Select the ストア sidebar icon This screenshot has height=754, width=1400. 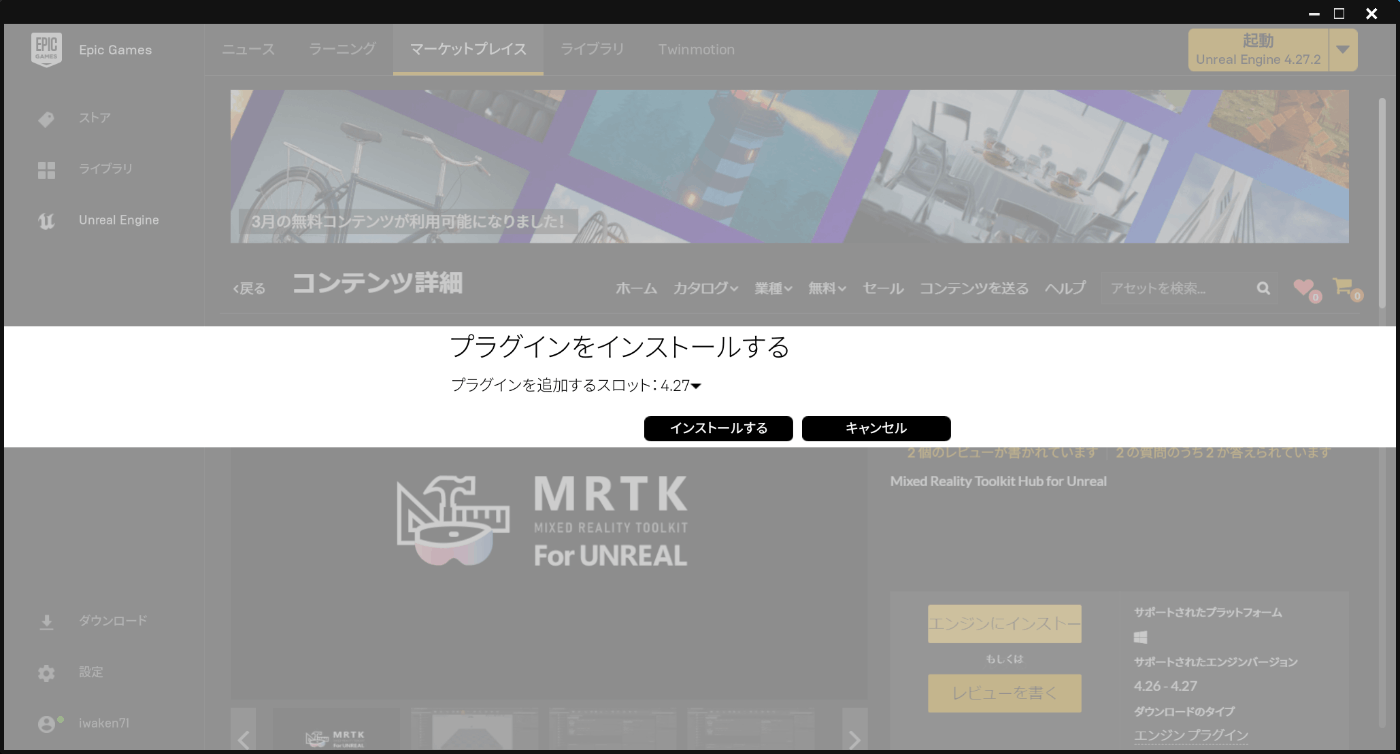click(x=46, y=118)
